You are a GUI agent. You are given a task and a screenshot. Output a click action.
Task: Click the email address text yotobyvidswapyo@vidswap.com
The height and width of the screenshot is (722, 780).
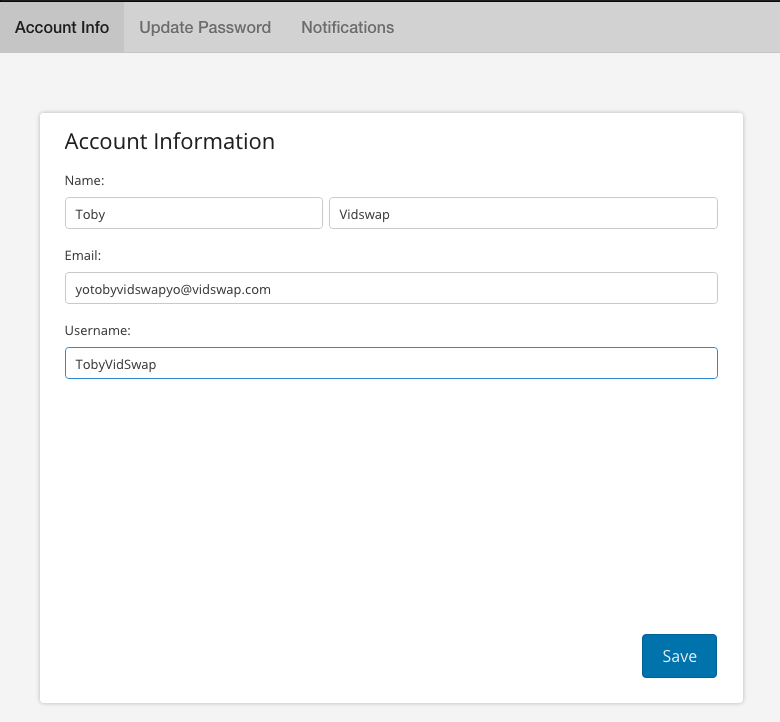pyautogui.click(x=173, y=289)
